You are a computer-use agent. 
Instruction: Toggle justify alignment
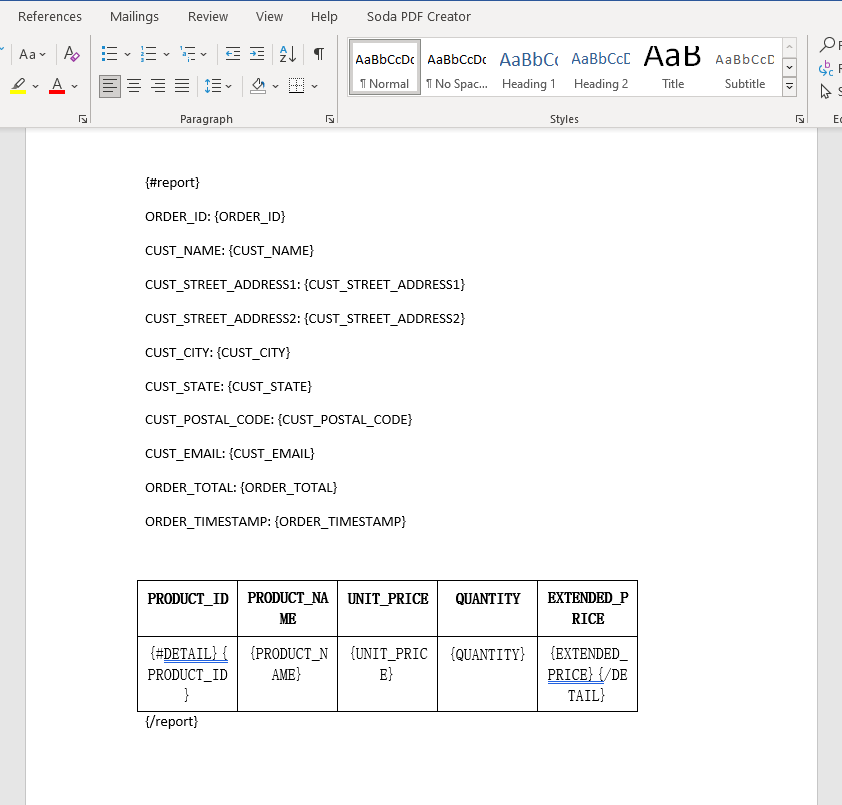click(182, 86)
